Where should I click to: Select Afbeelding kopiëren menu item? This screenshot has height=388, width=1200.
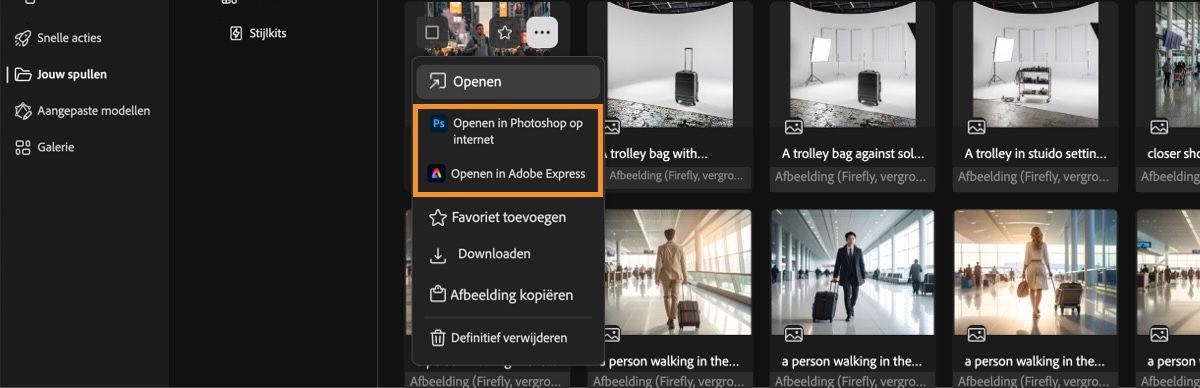click(508, 295)
